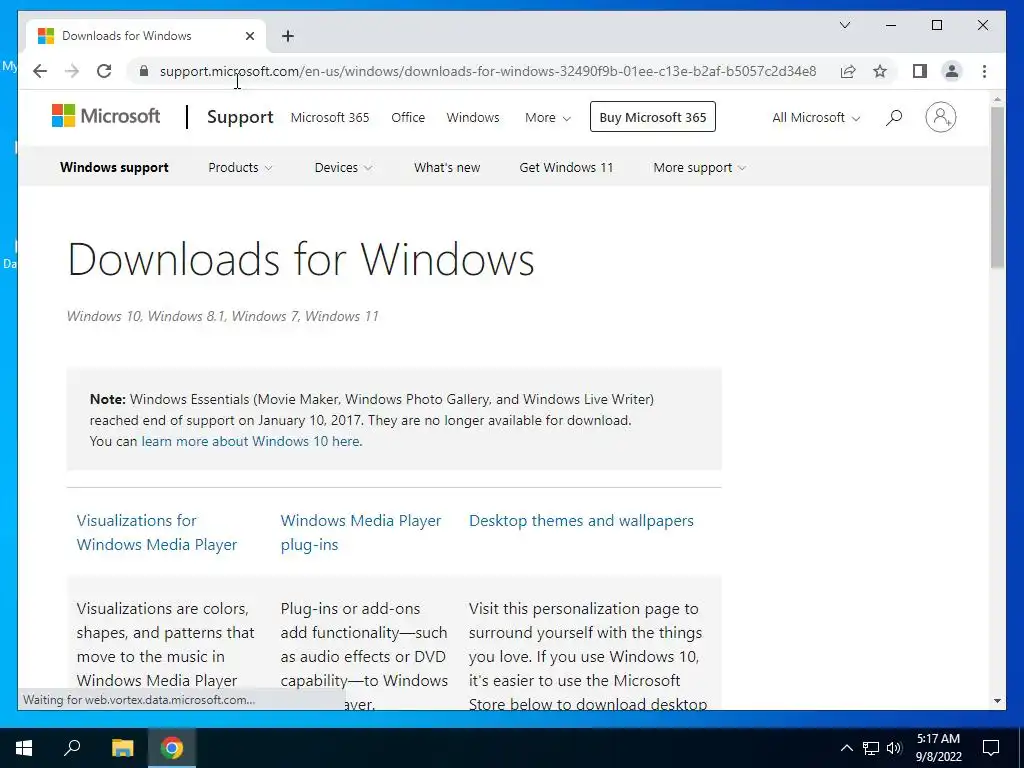This screenshot has width=1024, height=768.
Task: Show hidden system tray icons
Action: pyautogui.click(x=846, y=748)
